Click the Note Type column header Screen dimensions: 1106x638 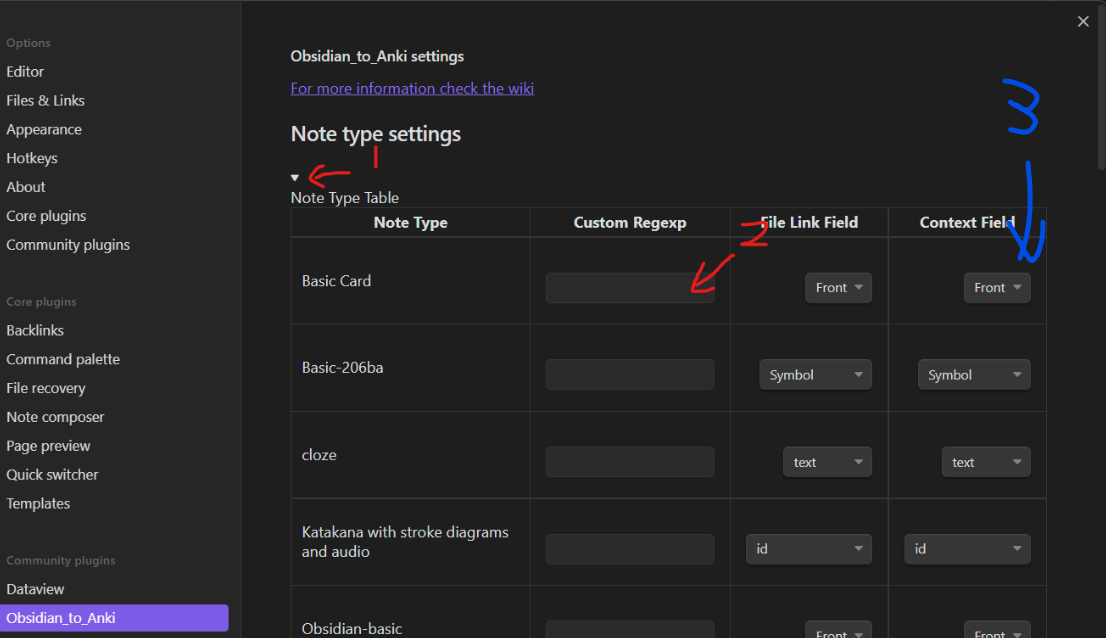[411, 223]
